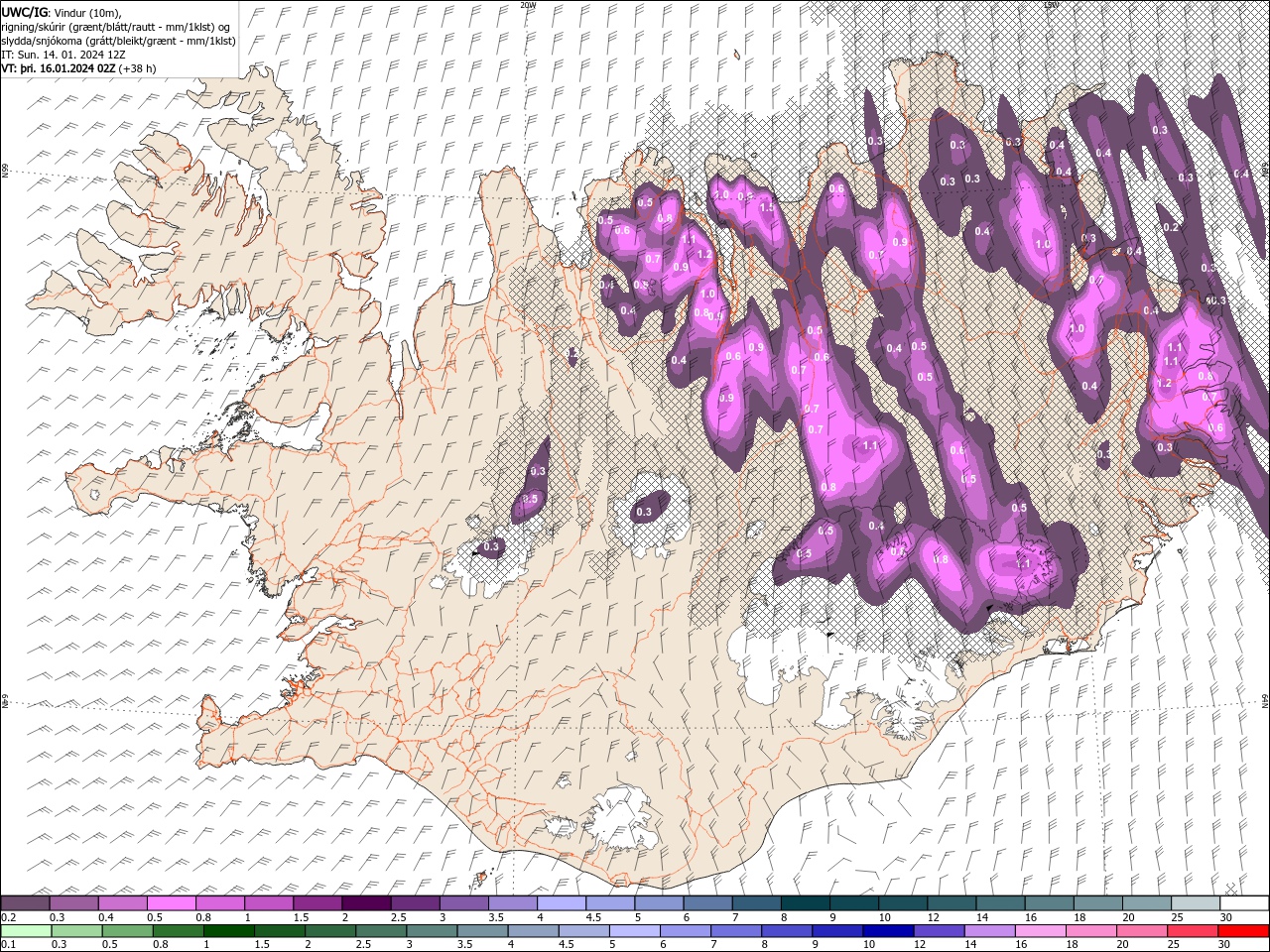Click the pale green rain swatch between 0.1 and 0.3
The height and width of the screenshot is (952, 1270).
point(27,930)
